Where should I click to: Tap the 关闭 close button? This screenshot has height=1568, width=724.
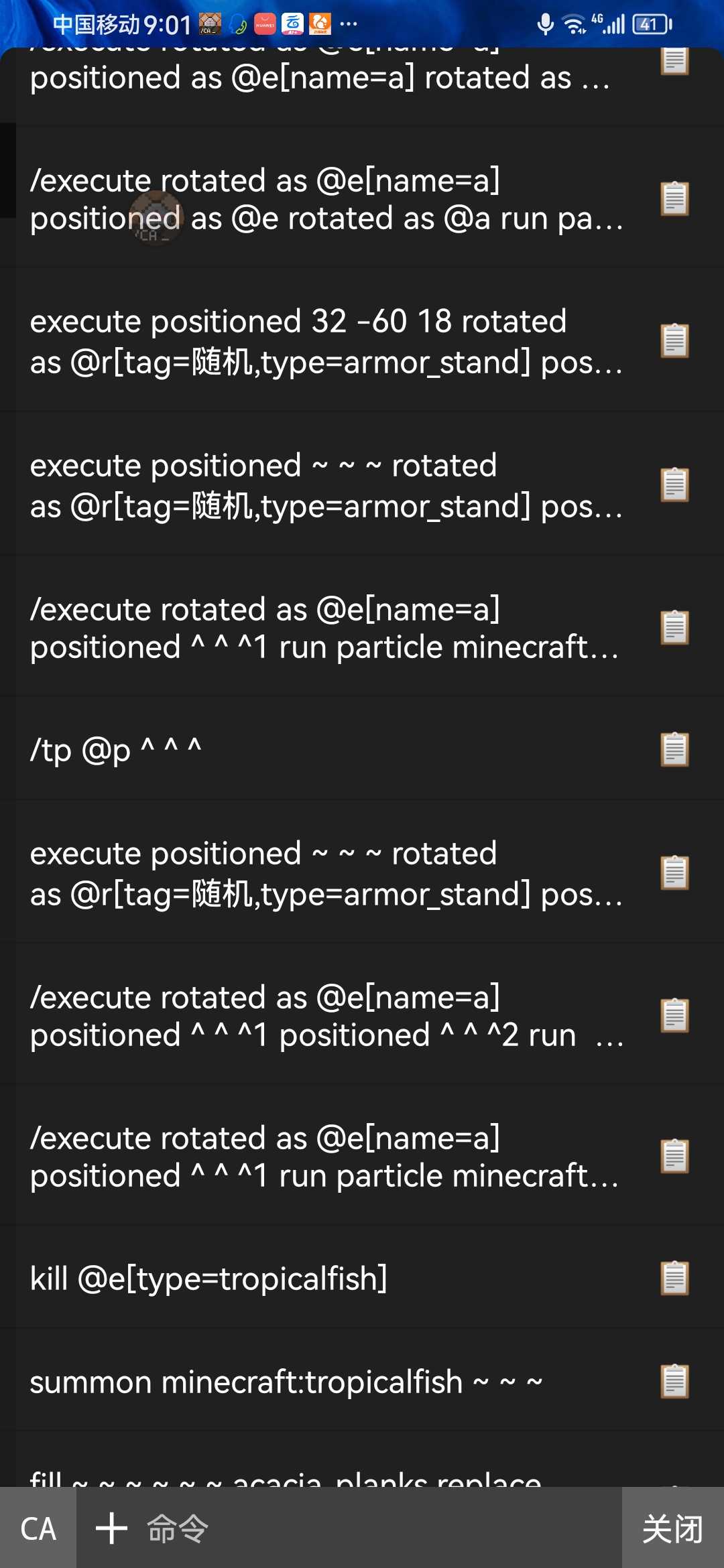tap(673, 1528)
